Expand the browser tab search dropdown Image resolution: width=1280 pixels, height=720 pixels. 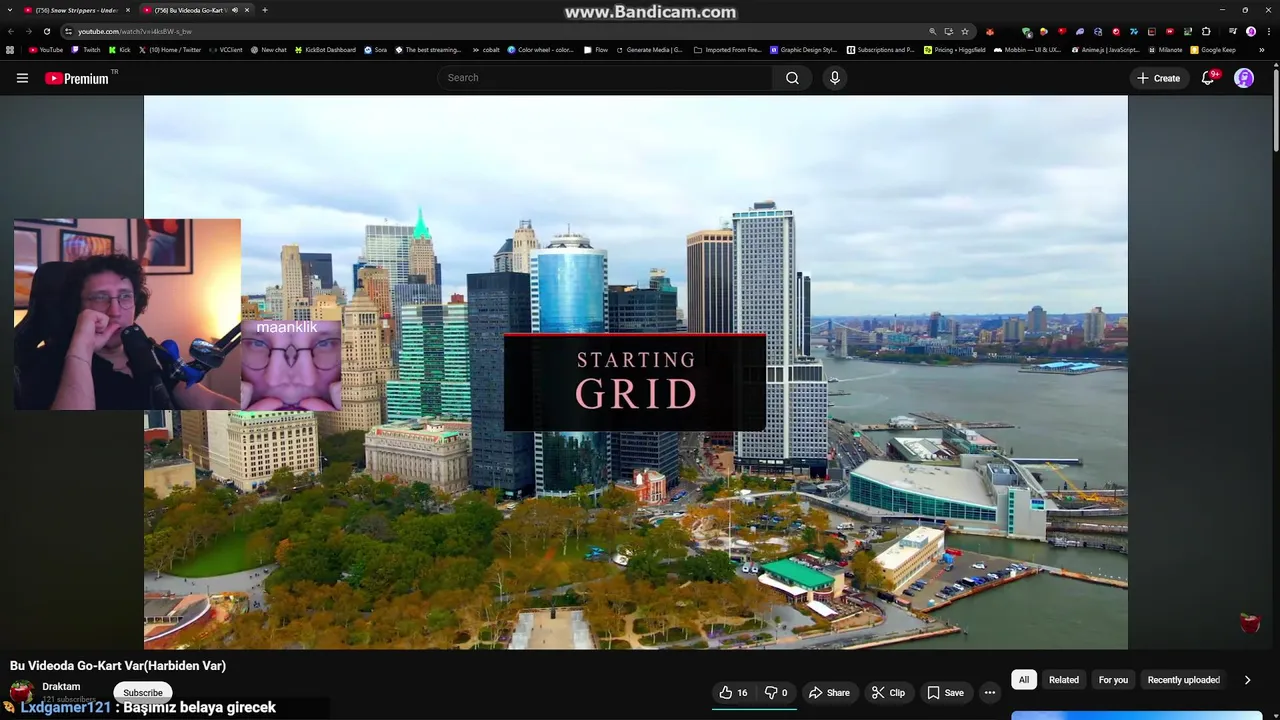click(x=9, y=10)
